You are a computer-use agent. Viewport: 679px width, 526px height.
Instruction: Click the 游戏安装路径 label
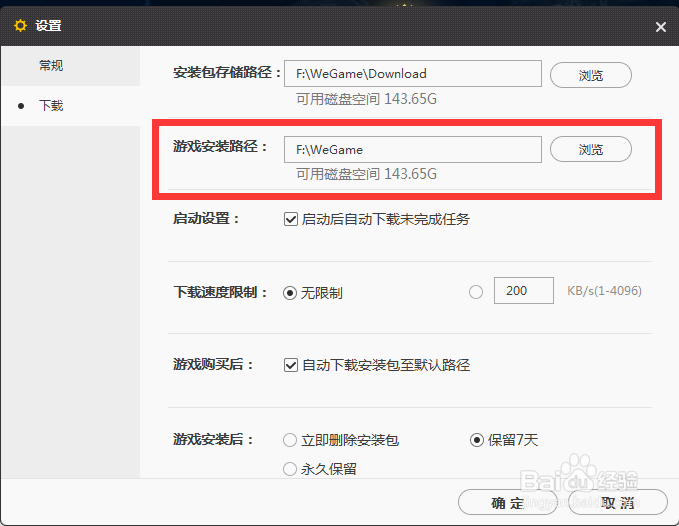pyautogui.click(x=220, y=146)
